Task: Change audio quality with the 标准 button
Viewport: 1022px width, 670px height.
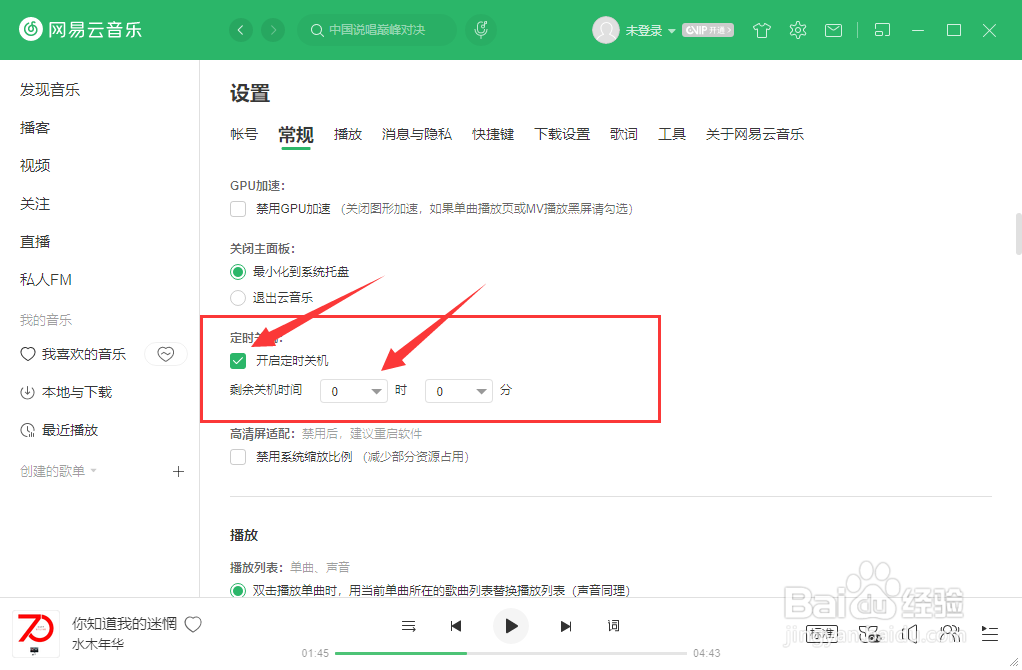Action: tap(822, 634)
